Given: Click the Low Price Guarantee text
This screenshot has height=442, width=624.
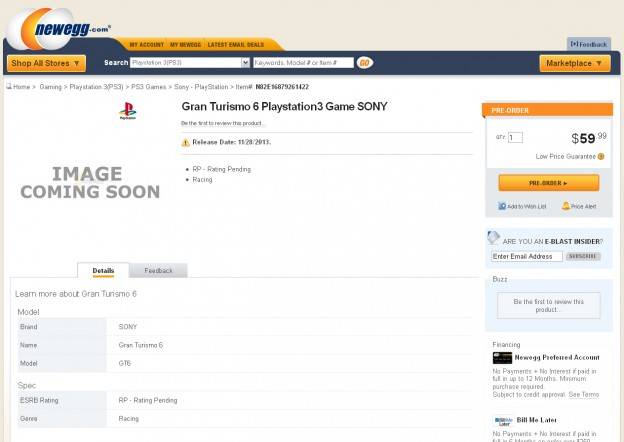Looking at the screenshot, I should point(566,156).
